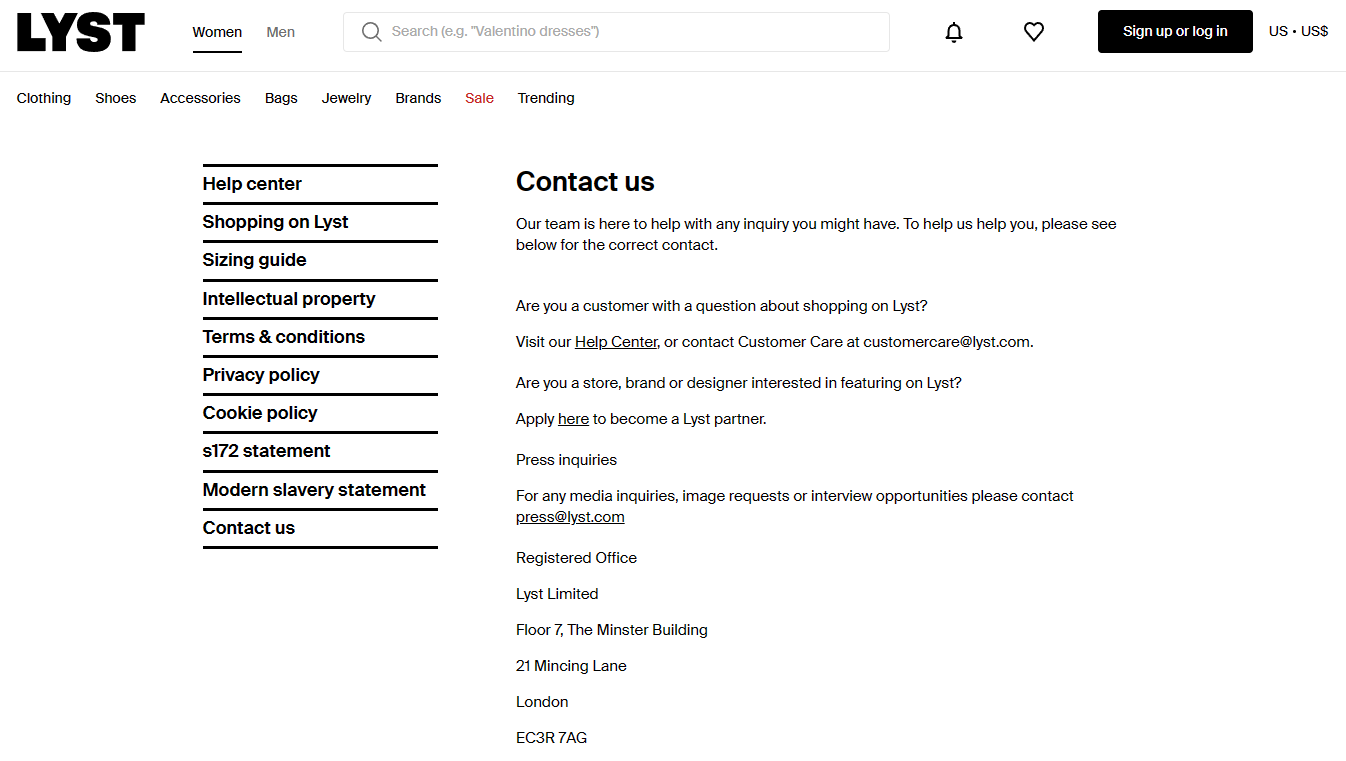Open the wishlist heart icon

pos(1034,32)
